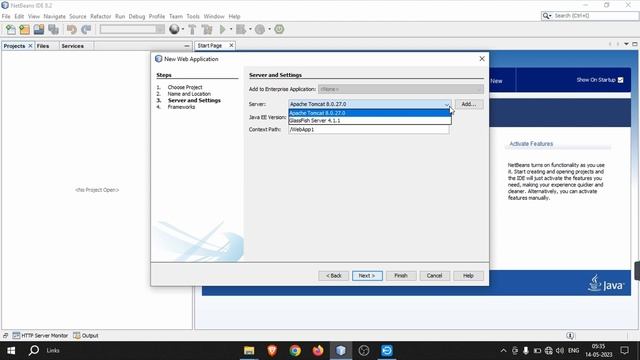The height and width of the screenshot is (360, 640).
Task: Click the Next button in the wizard
Action: click(367, 276)
